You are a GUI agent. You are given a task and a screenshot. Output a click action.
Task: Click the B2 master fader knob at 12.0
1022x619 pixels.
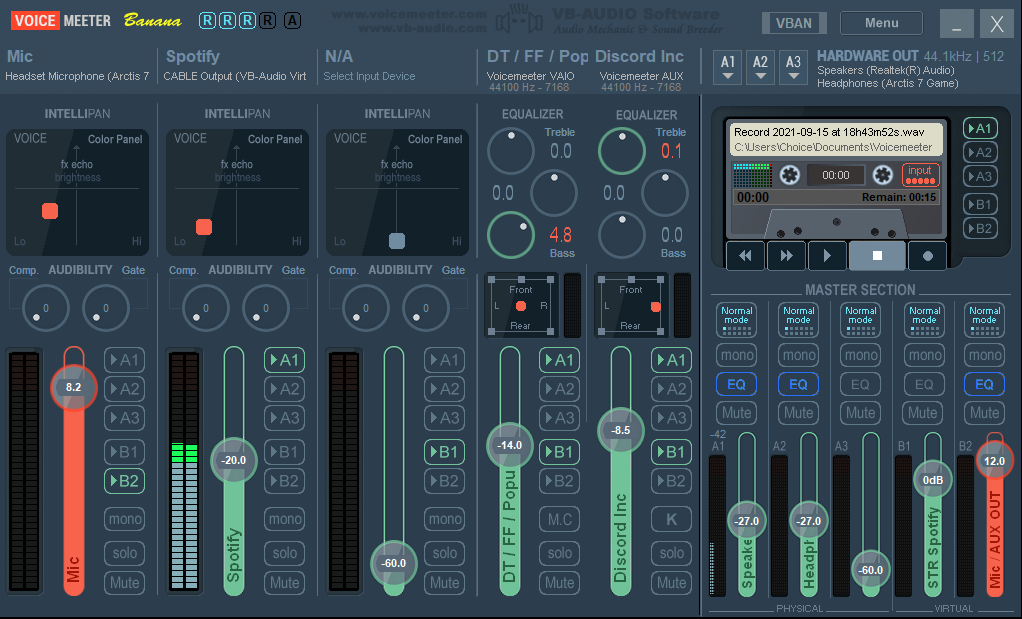pos(995,461)
